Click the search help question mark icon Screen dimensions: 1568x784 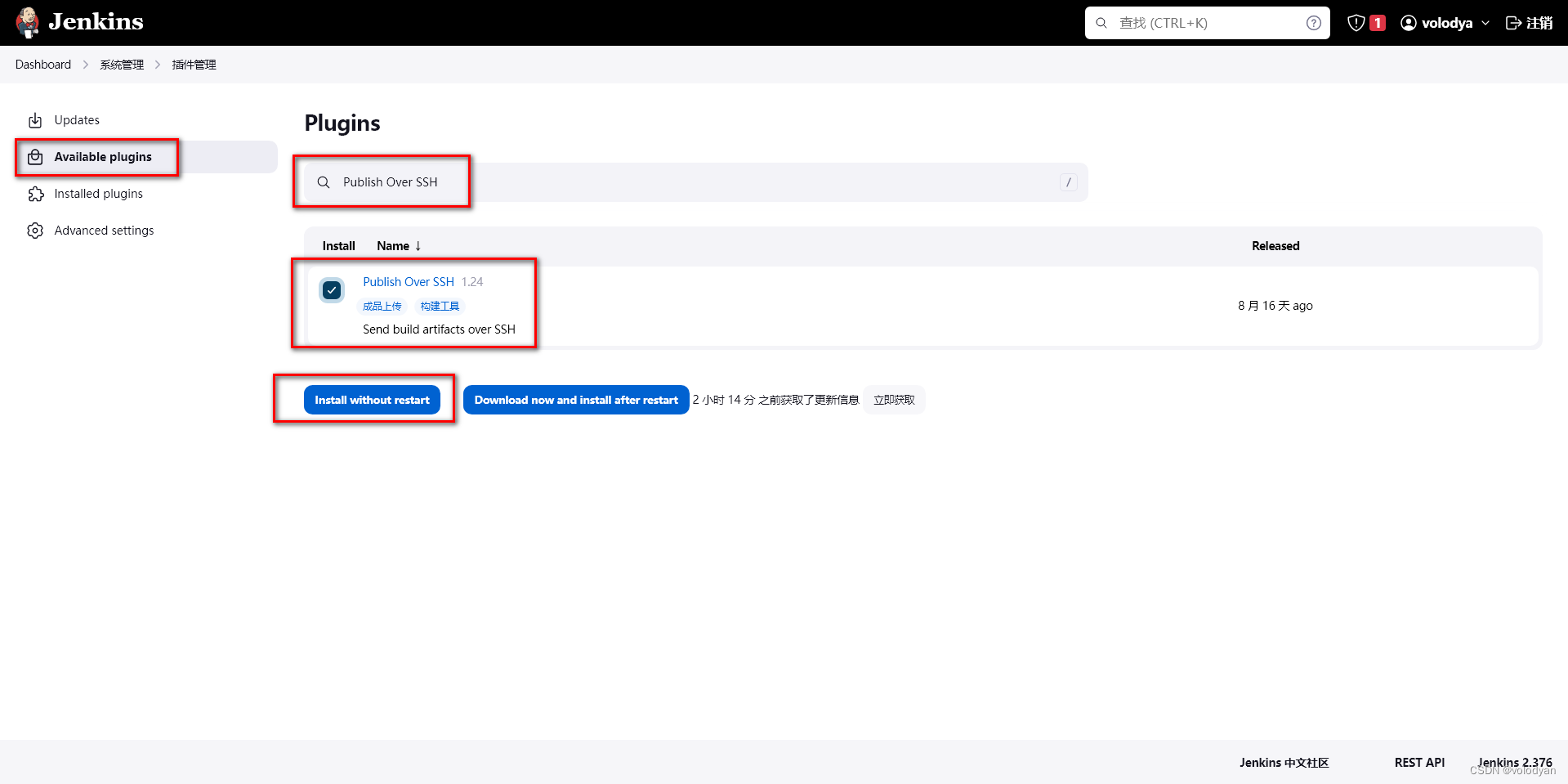coord(1313,23)
